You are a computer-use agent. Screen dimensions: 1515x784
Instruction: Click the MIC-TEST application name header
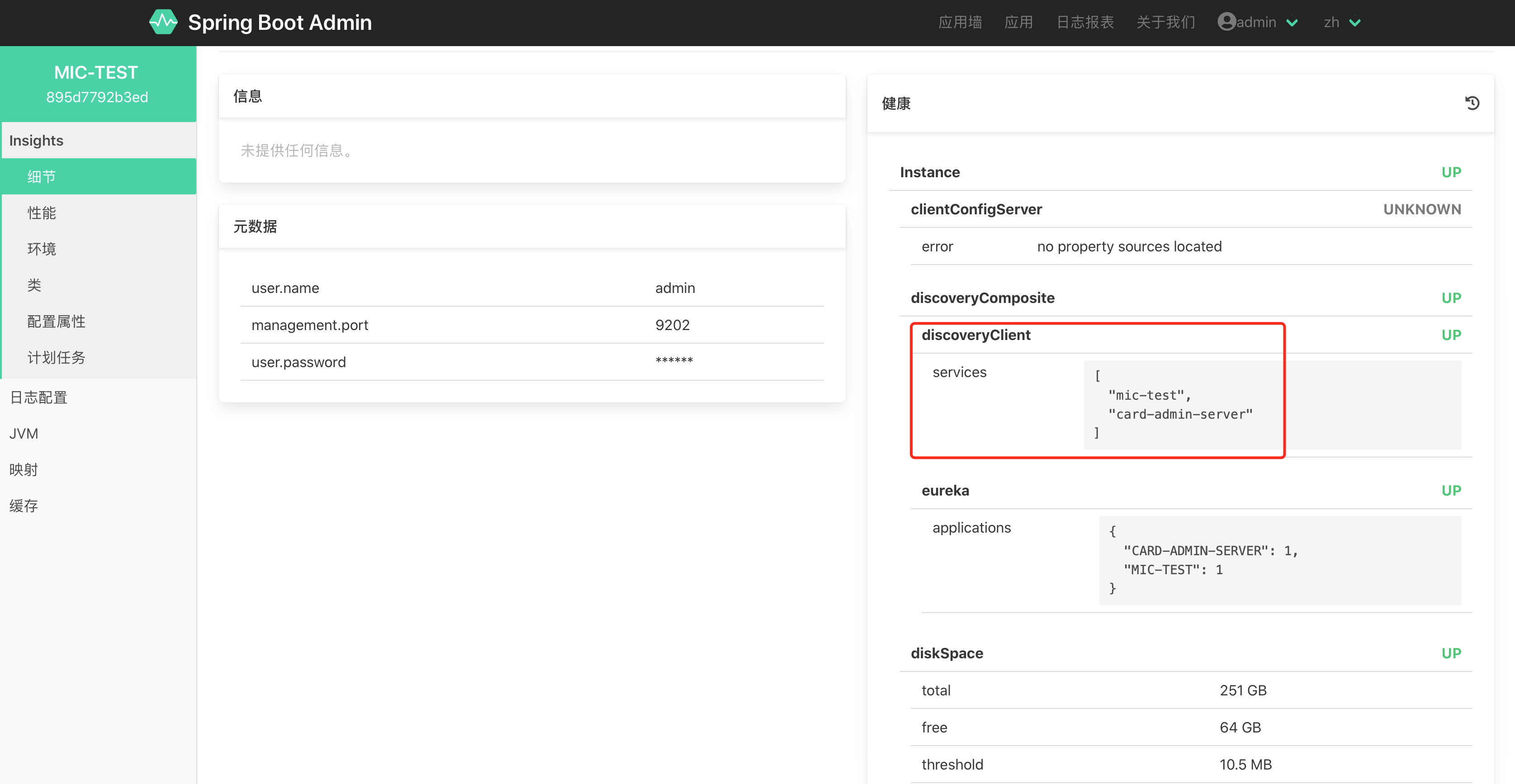click(x=96, y=72)
